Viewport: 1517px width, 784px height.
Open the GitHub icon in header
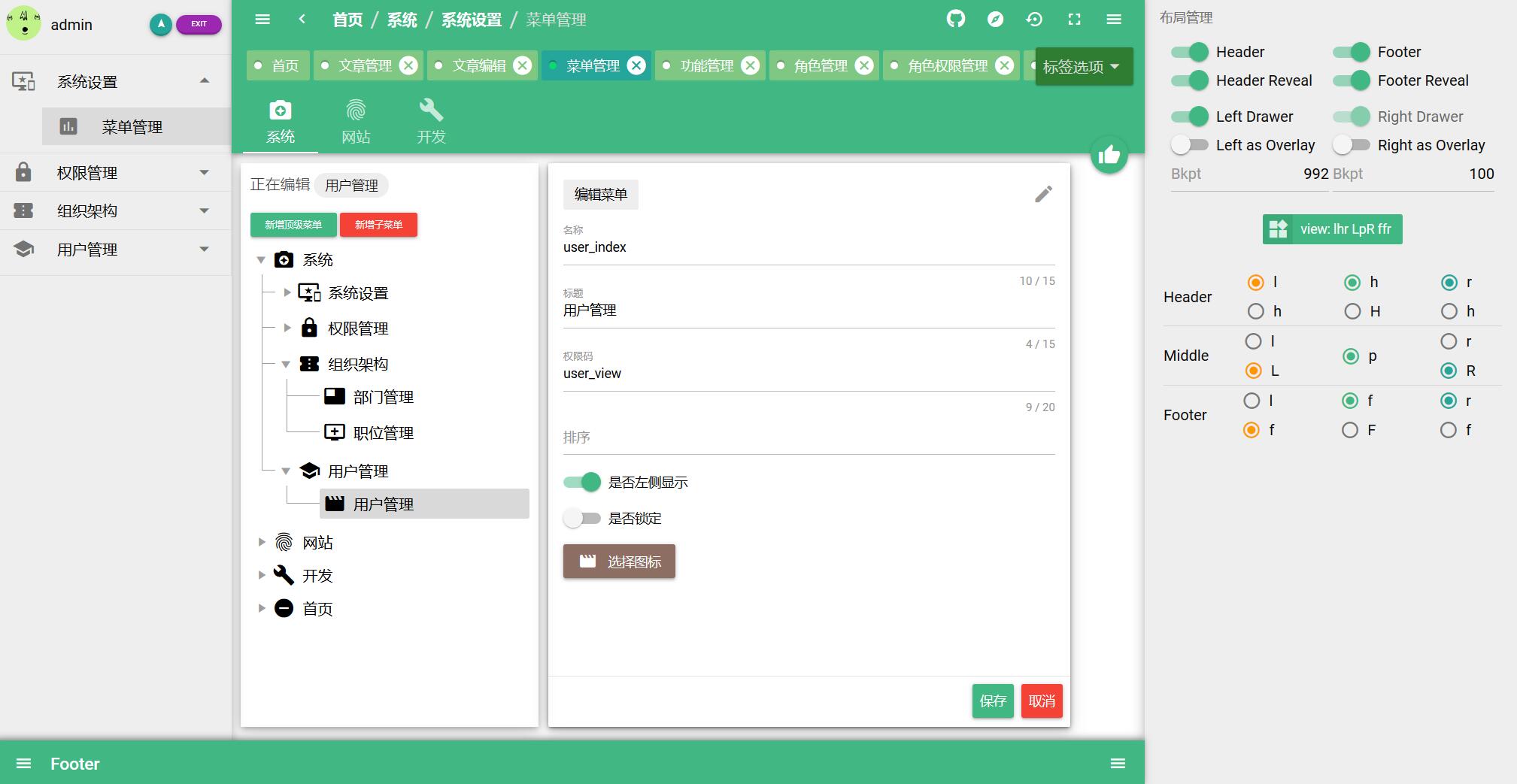click(955, 20)
